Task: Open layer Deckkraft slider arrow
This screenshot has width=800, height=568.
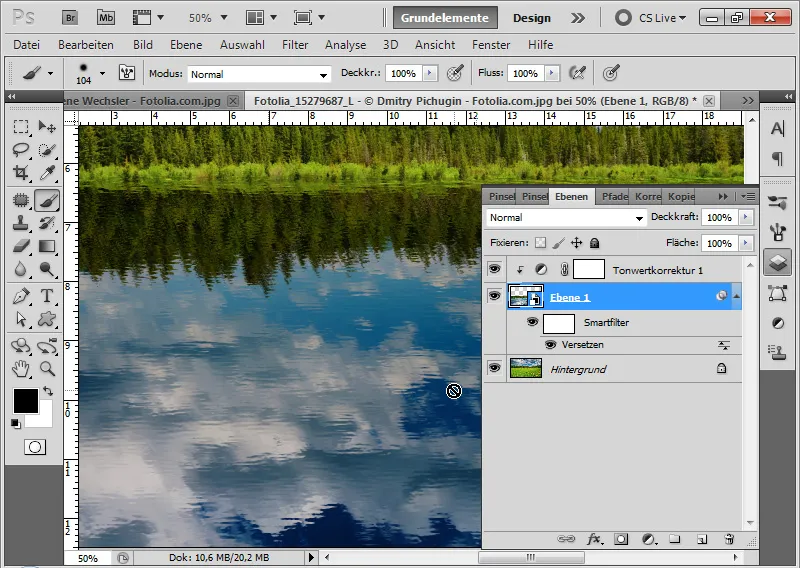Action: pyautogui.click(x=745, y=217)
